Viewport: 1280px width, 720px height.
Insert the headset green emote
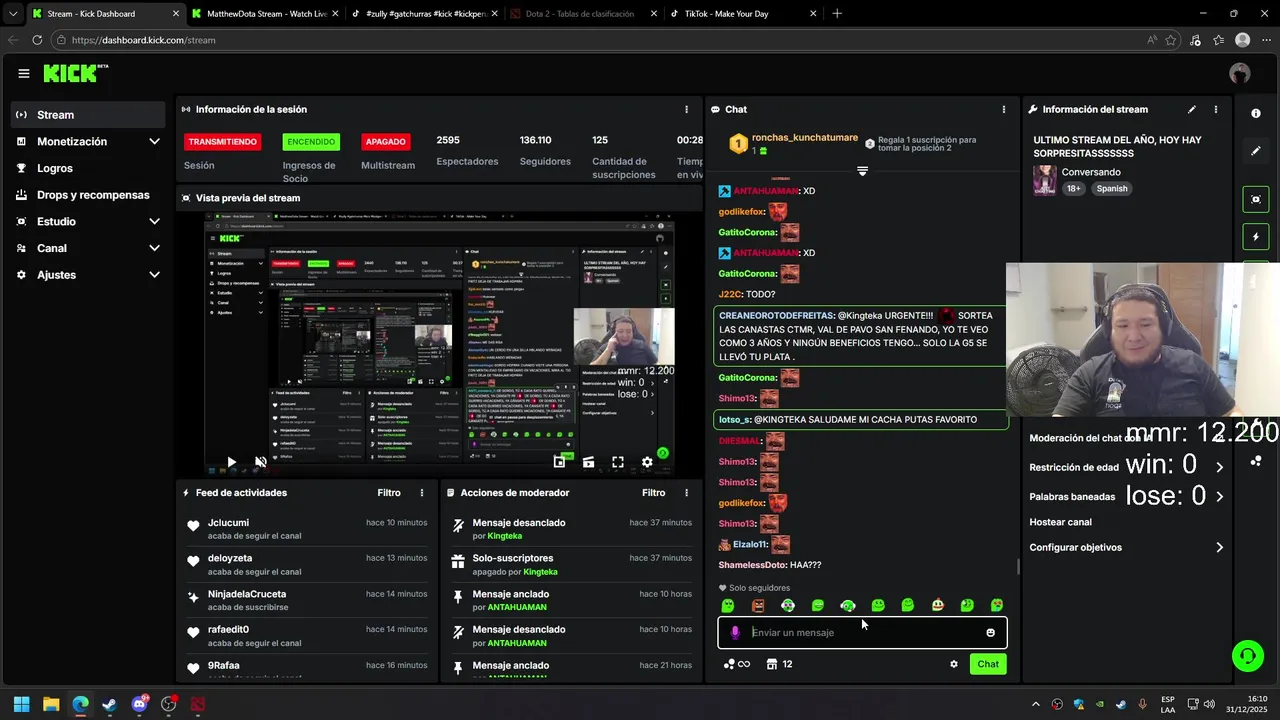[x=848, y=605]
